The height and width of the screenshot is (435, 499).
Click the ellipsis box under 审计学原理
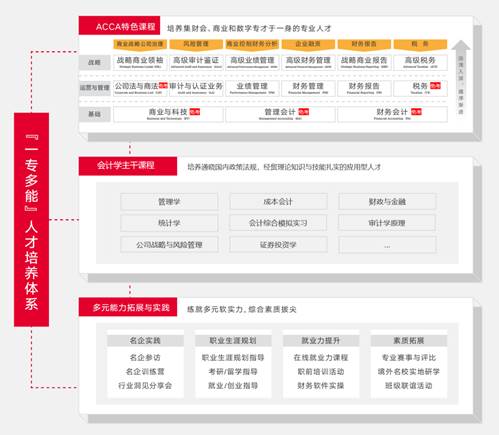tap(387, 245)
